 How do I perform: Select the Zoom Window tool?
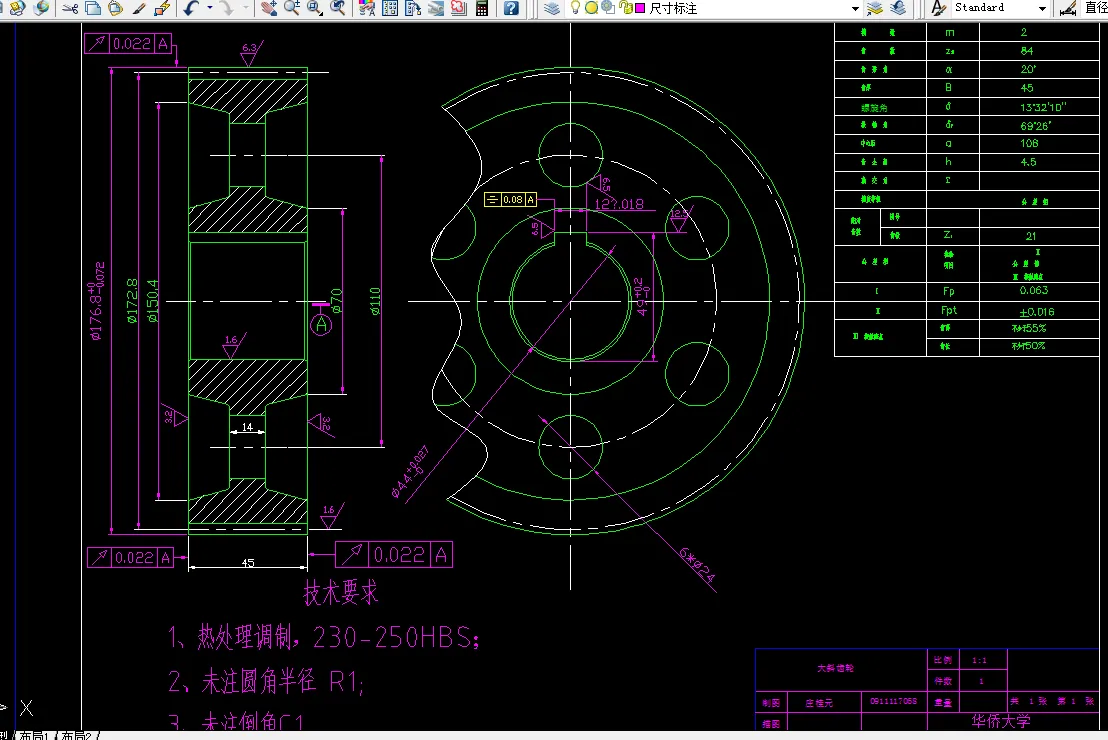coord(314,8)
